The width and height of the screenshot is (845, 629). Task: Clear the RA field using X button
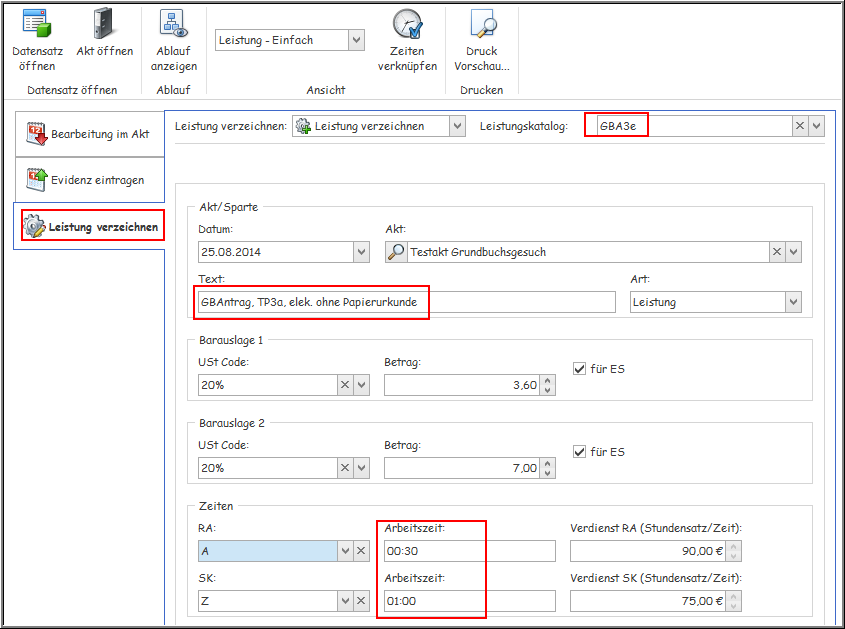pyautogui.click(x=361, y=551)
